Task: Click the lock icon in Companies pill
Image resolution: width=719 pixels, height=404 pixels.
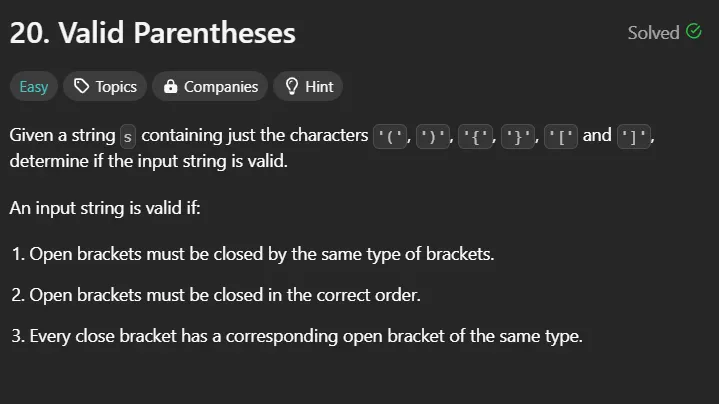Action: tap(171, 86)
